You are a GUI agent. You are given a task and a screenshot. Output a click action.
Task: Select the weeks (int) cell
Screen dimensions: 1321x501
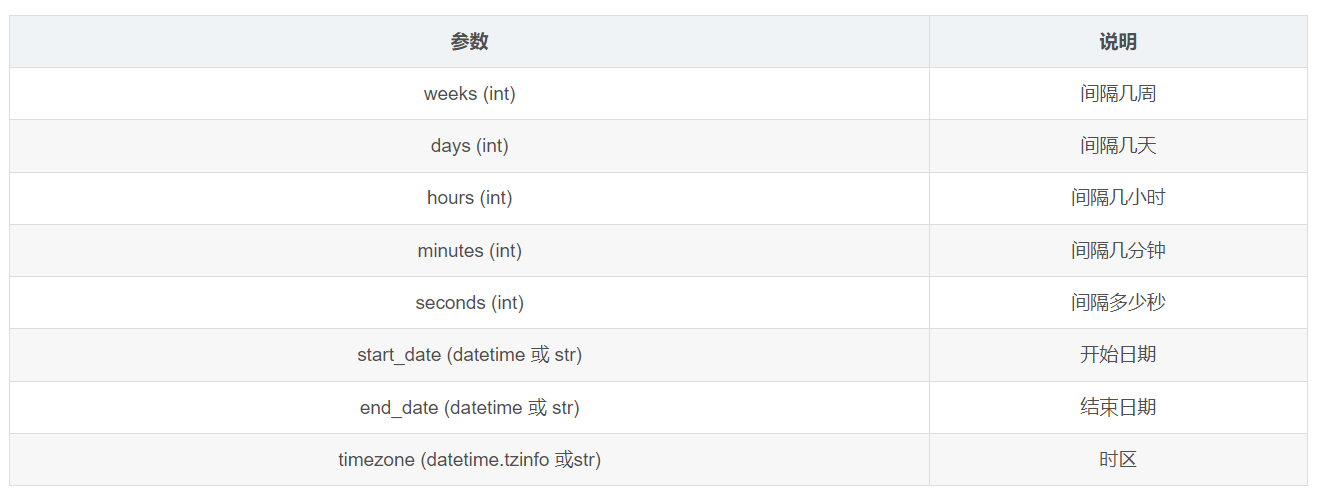click(469, 94)
